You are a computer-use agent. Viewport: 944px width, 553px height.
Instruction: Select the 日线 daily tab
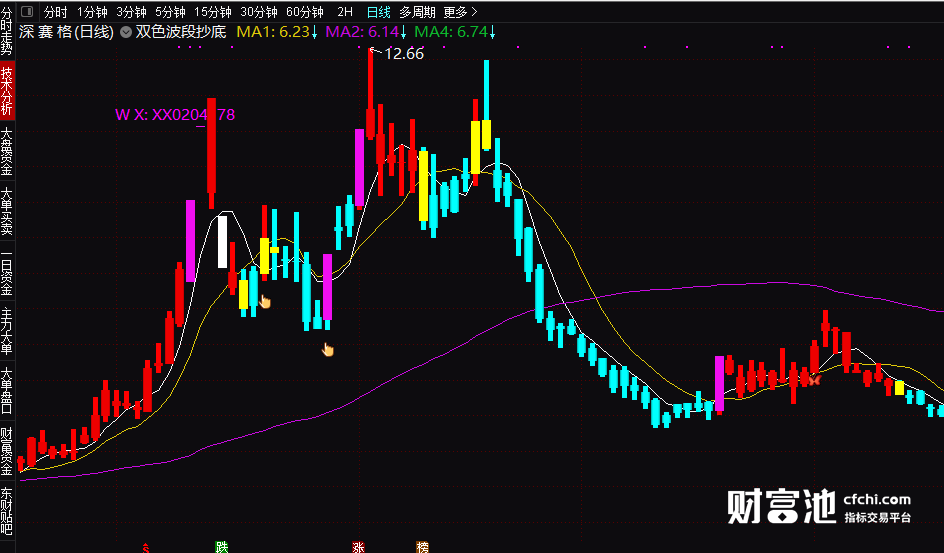coord(379,12)
